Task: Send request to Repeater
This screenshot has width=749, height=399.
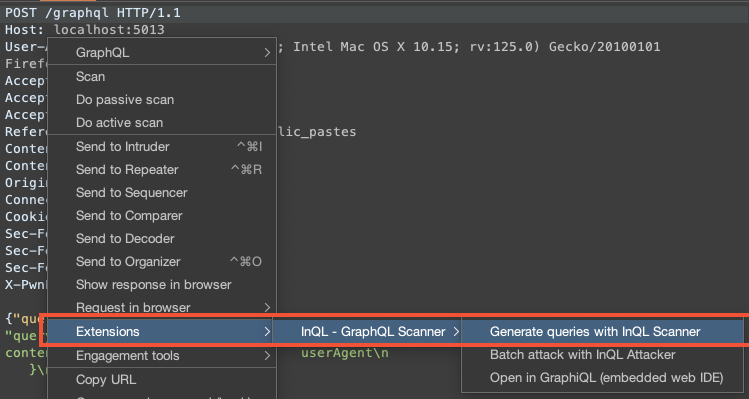Action: pyautogui.click(x=162, y=170)
